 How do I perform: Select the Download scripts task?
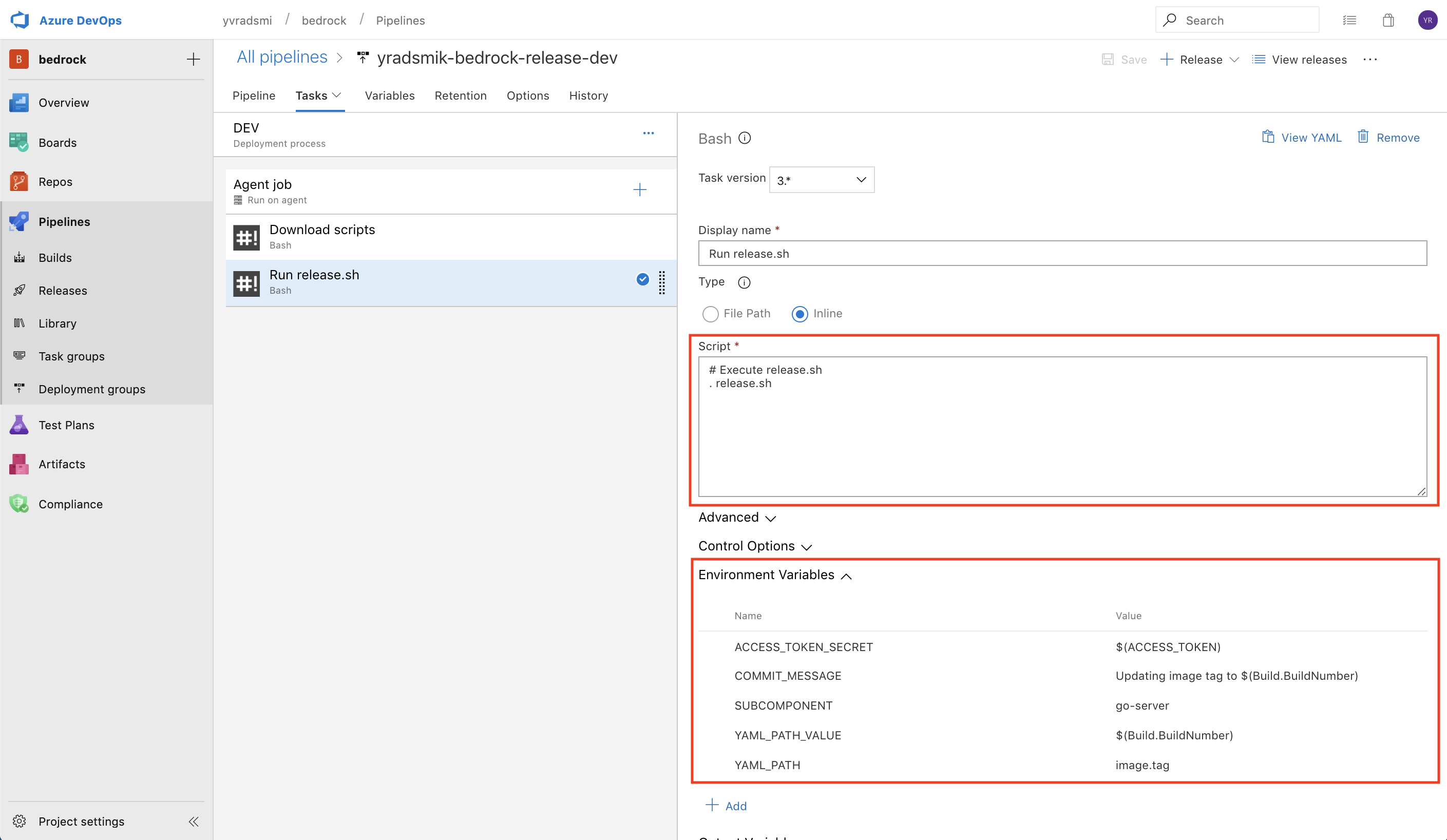pyautogui.click(x=451, y=237)
